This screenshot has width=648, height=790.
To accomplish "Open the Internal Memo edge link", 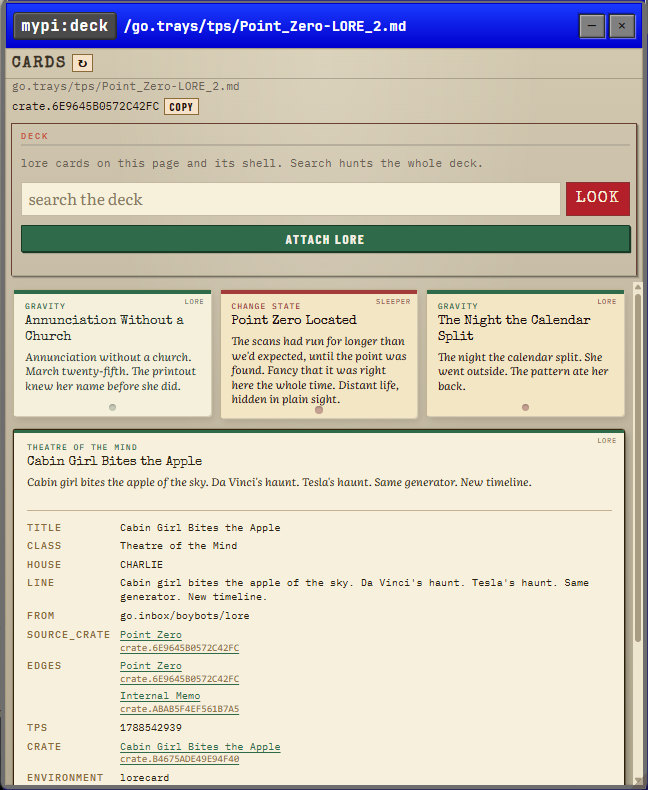I will tap(160, 696).
